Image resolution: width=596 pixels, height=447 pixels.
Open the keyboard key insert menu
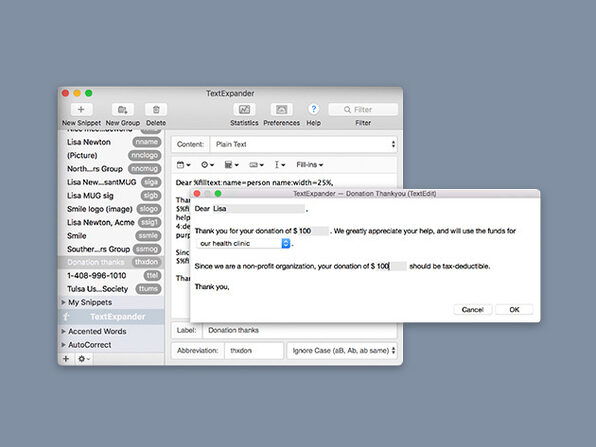click(x=256, y=165)
